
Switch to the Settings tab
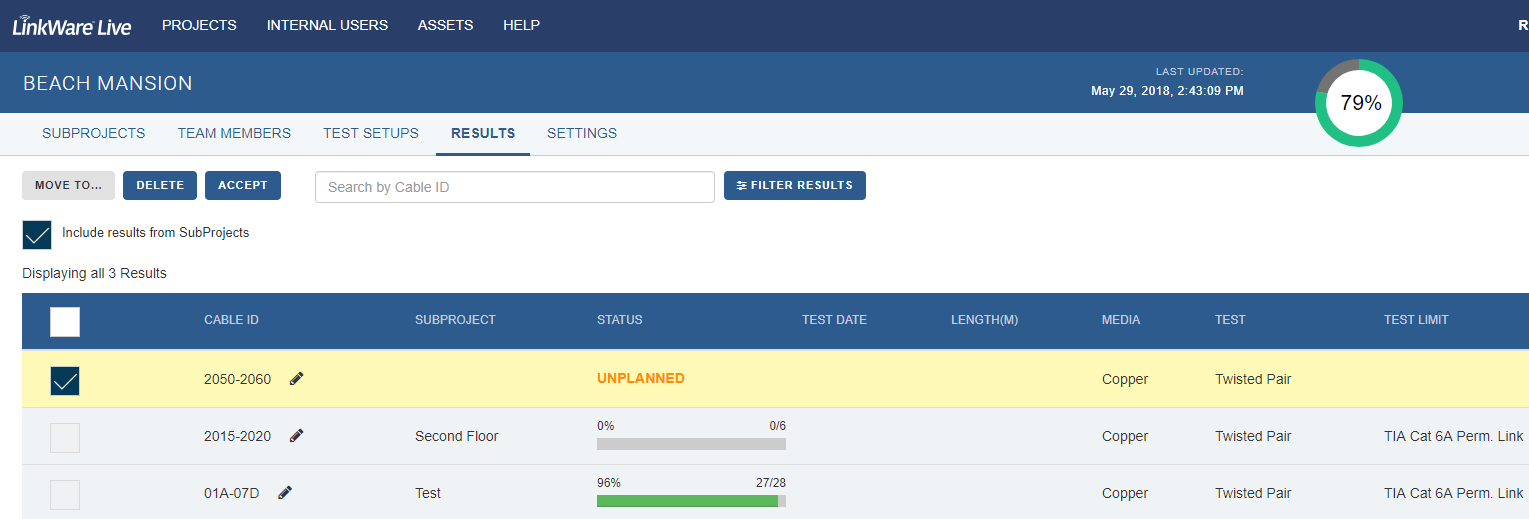[582, 133]
